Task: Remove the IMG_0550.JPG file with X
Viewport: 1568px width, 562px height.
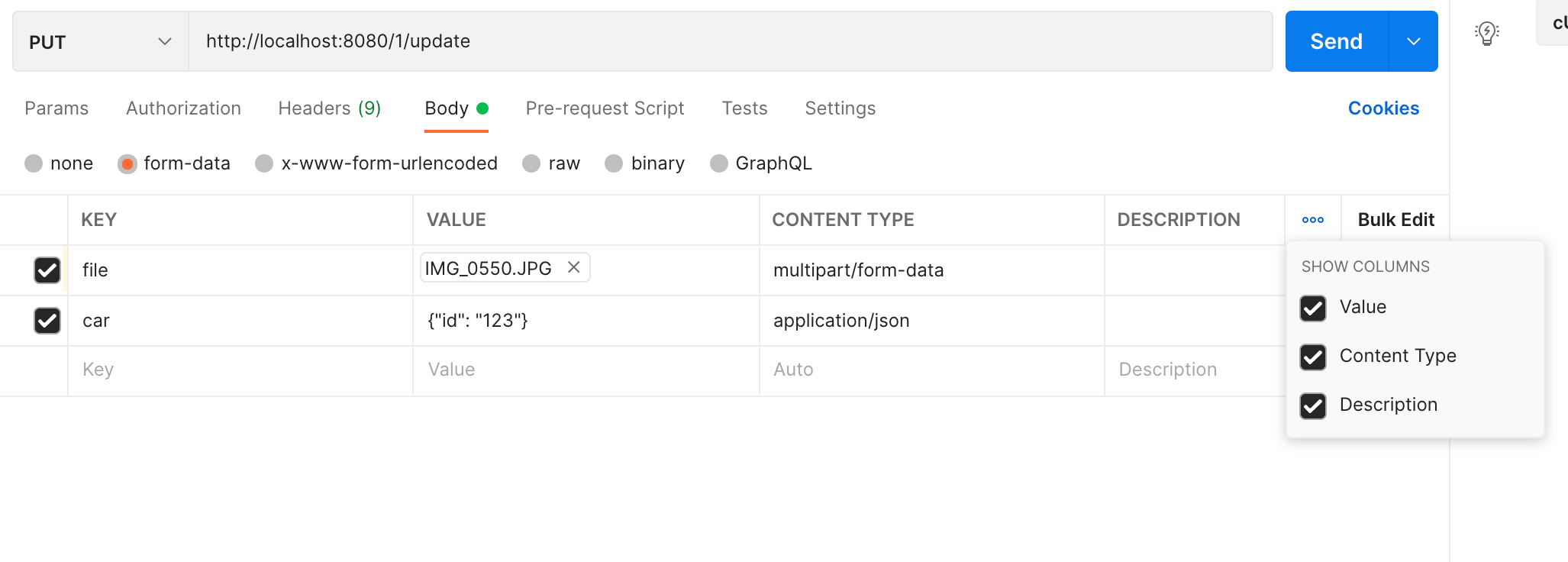Action: pyautogui.click(x=574, y=267)
